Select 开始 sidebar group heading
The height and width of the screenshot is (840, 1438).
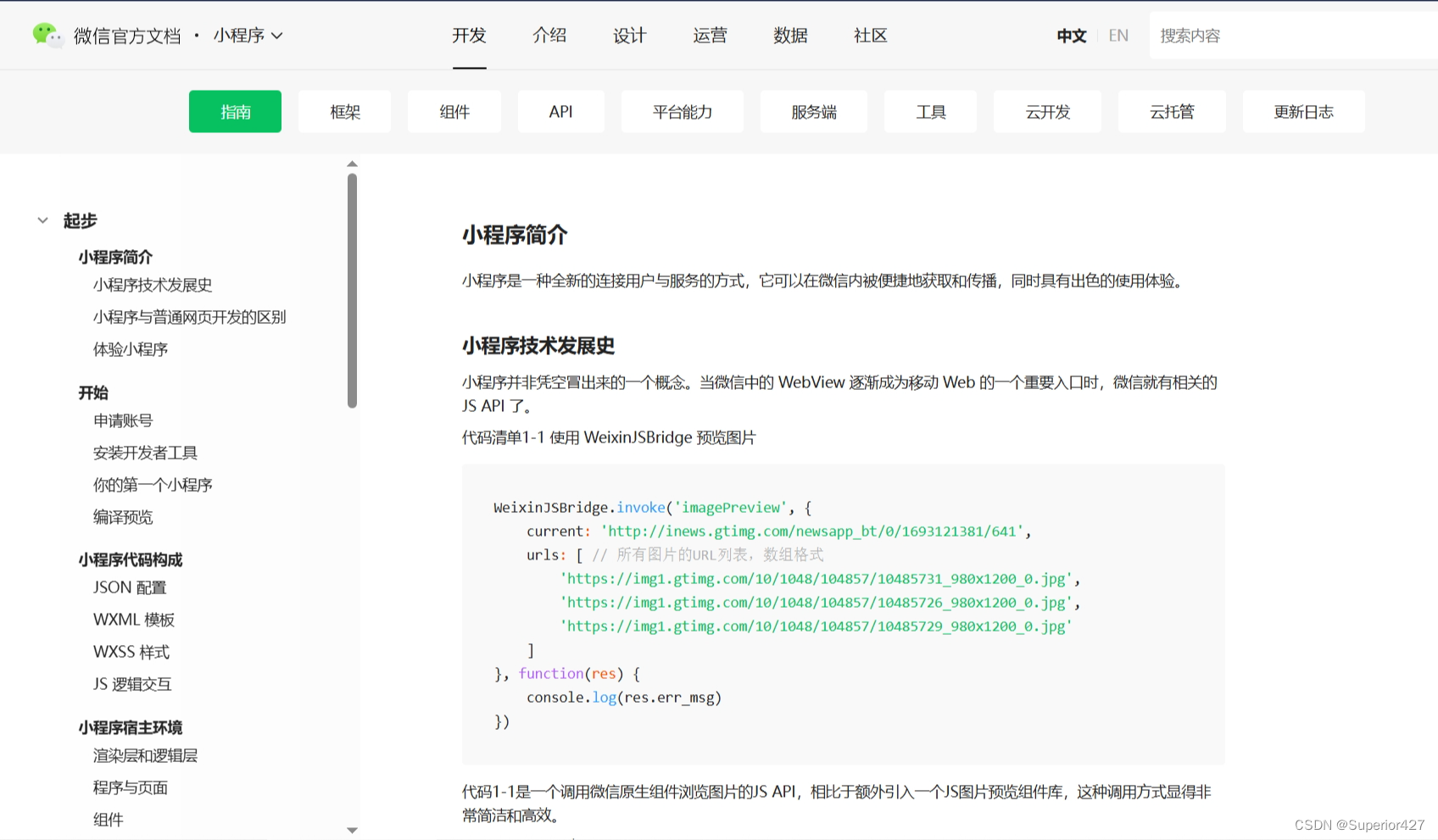tap(93, 392)
